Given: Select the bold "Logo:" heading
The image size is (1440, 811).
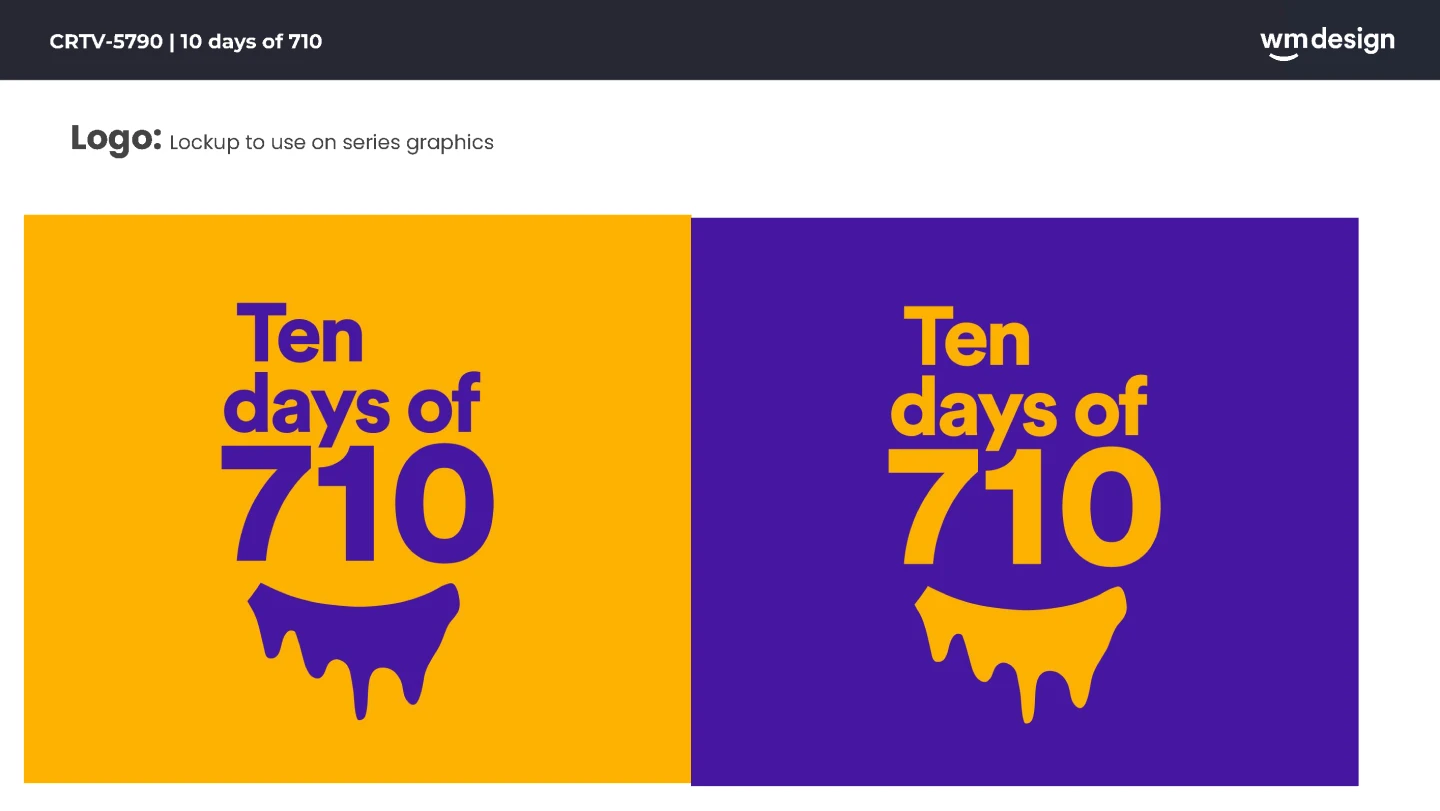Looking at the screenshot, I should click(x=116, y=139).
